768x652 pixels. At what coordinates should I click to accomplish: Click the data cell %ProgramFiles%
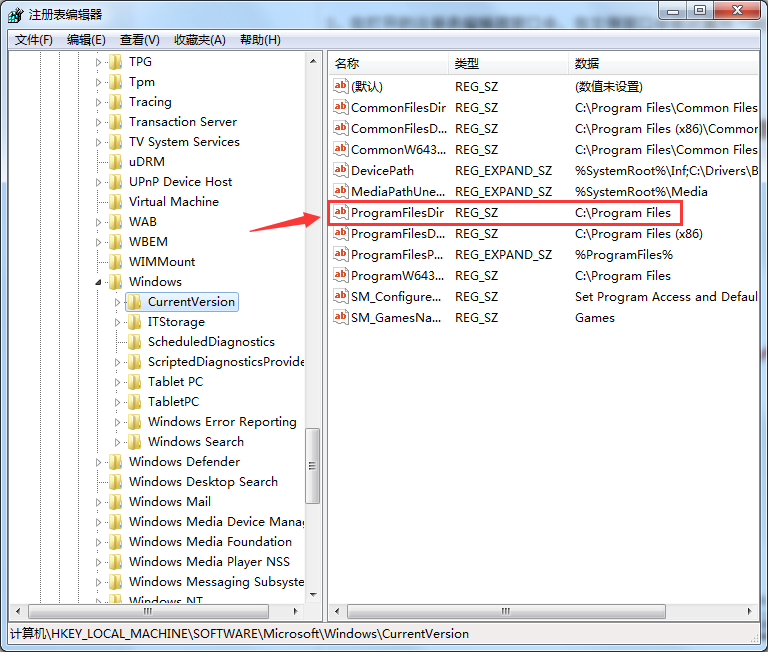(x=624, y=255)
